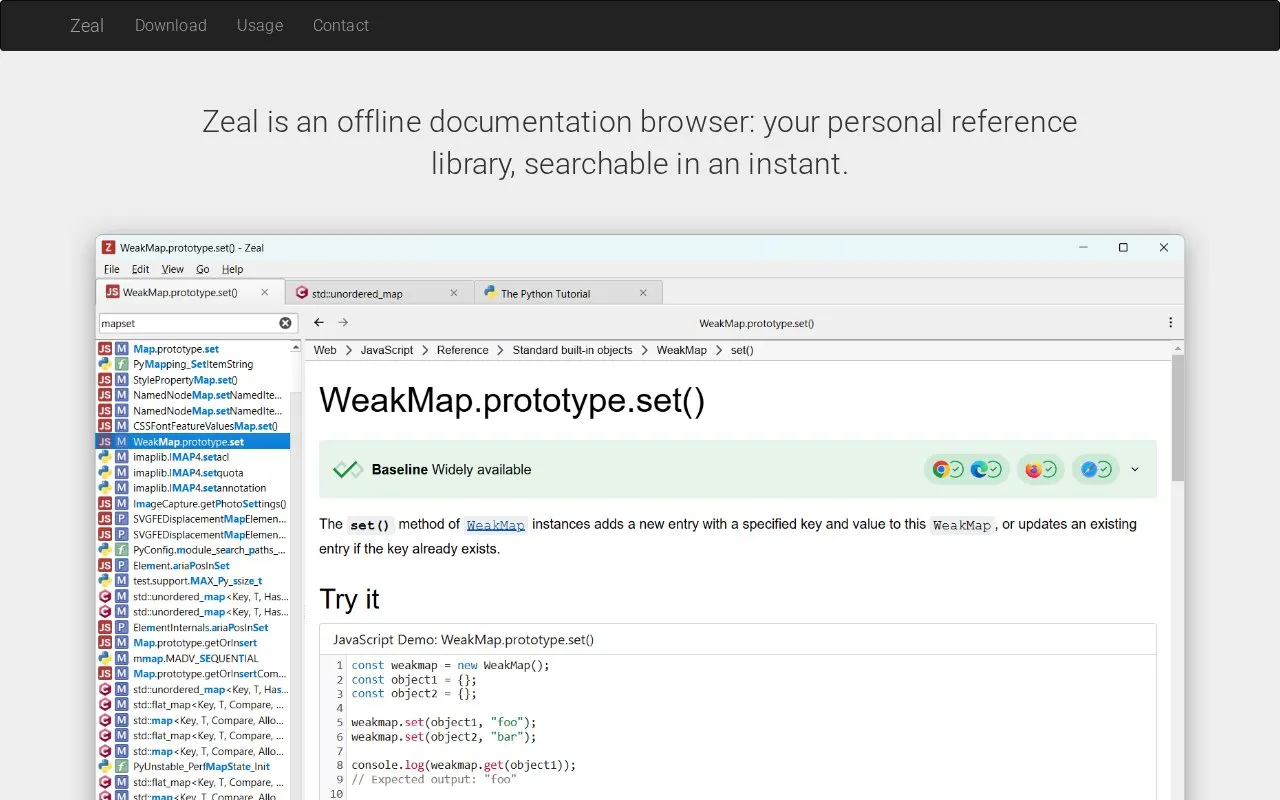Image resolution: width=1280 pixels, height=800 pixels.
Task: Select the imaplib.IMAP4.setannotation result
Action: tap(195, 488)
